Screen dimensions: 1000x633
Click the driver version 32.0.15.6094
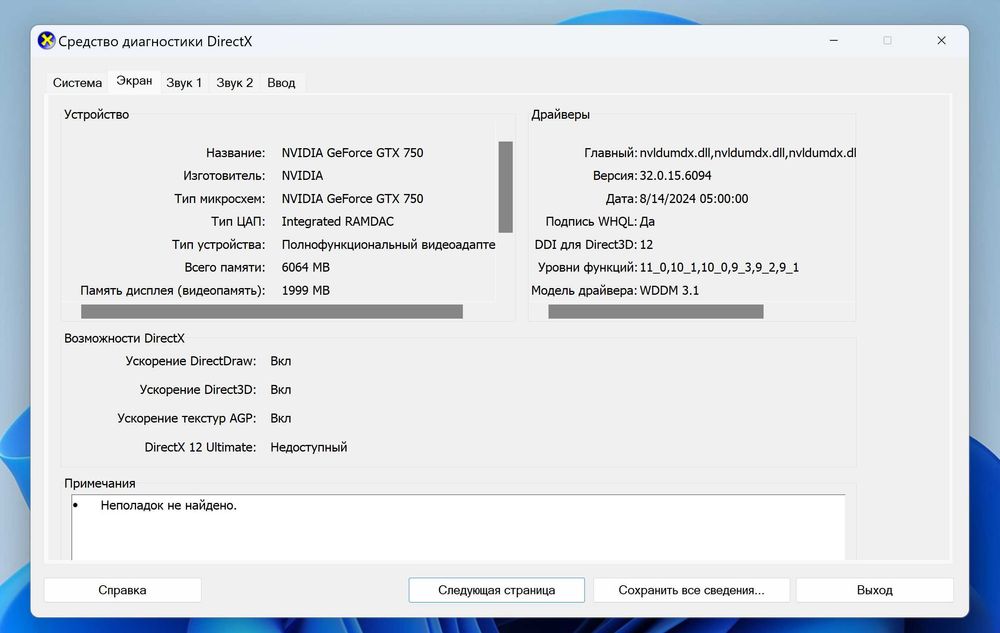tap(675, 176)
